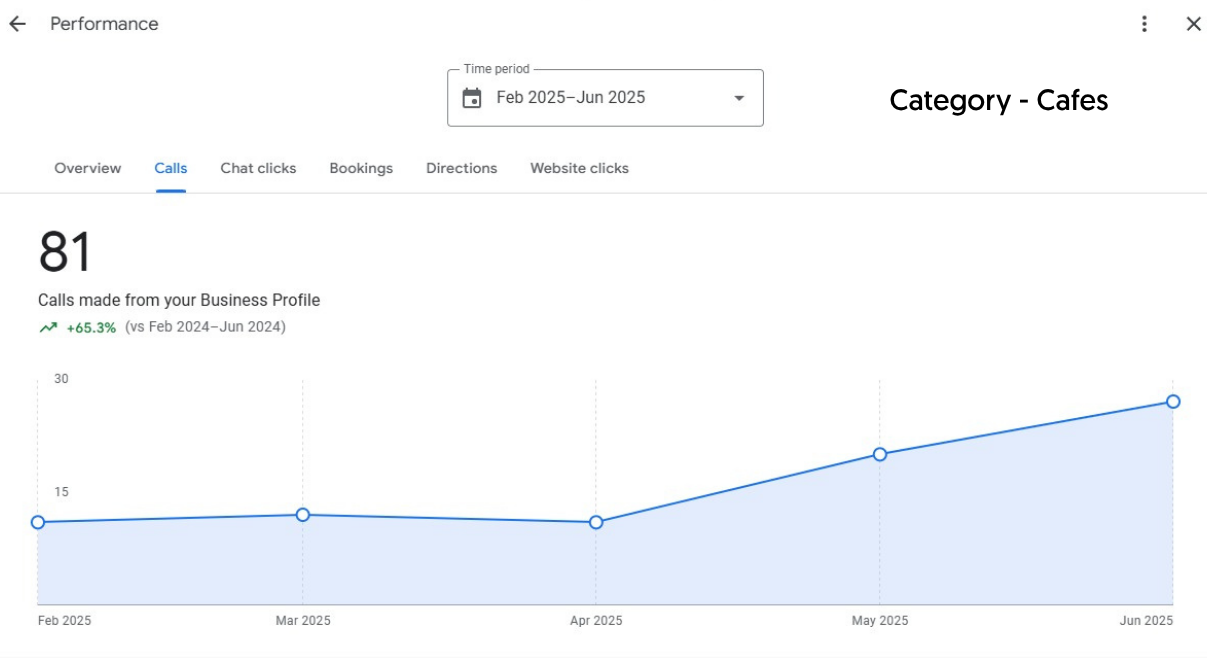
Task: Open the Chat clicks tab
Action: pyautogui.click(x=258, y=168)
